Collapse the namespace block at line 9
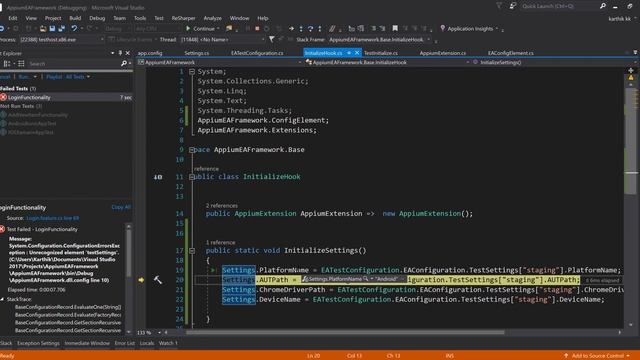This screenshot has width=640, height=360. 192,150
